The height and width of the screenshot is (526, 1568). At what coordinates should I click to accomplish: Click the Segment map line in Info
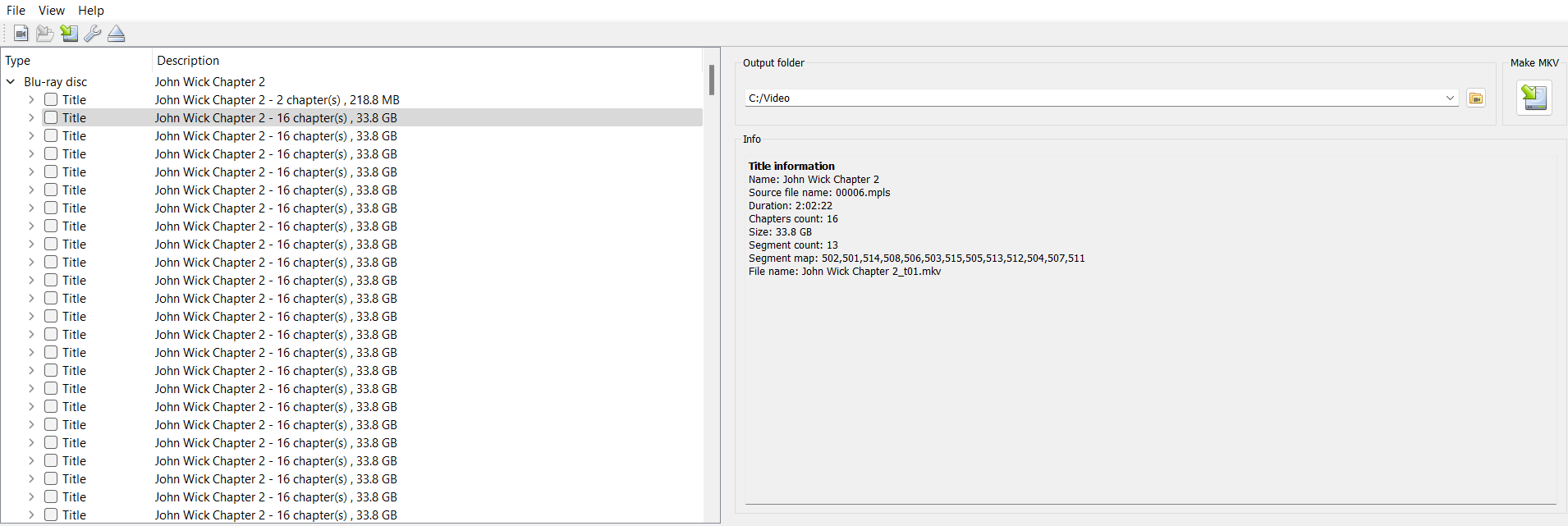tap(916, 258)
